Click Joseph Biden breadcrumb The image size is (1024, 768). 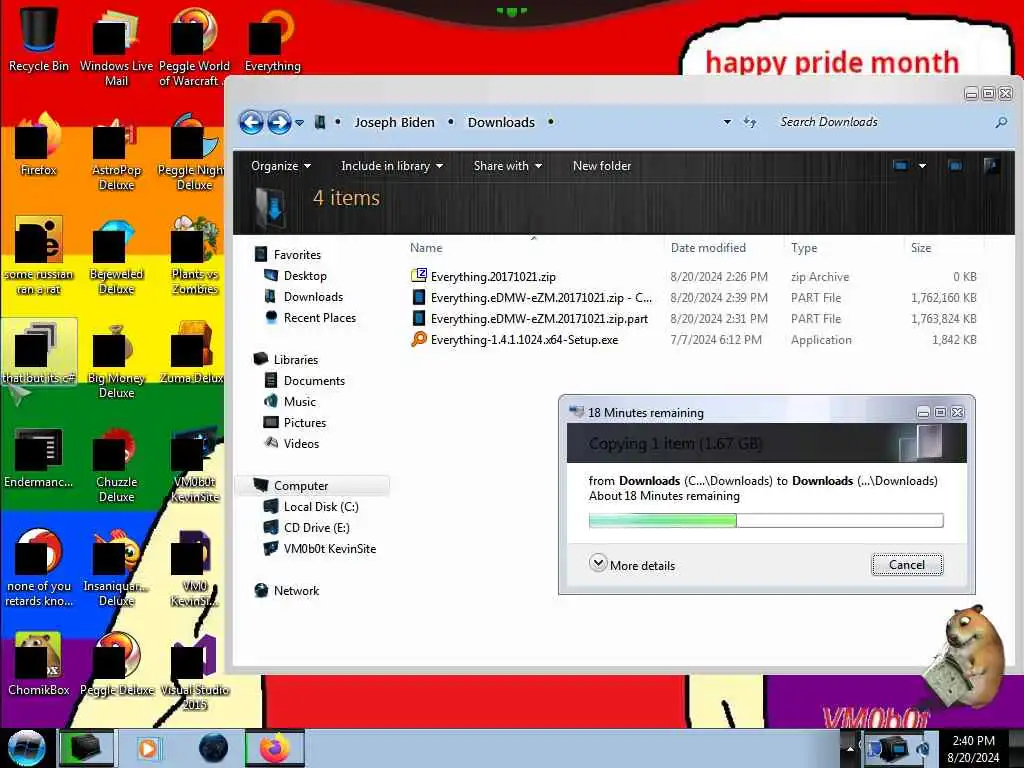coord(394,122)
